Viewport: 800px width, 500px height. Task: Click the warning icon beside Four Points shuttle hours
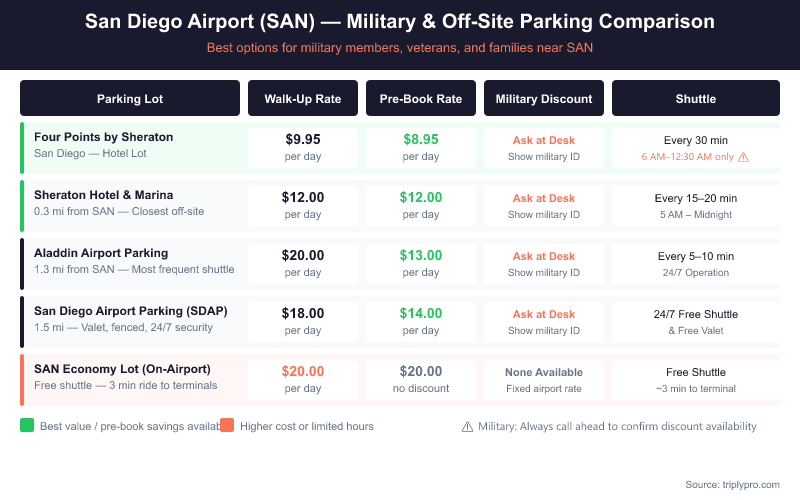coord(743,157)
